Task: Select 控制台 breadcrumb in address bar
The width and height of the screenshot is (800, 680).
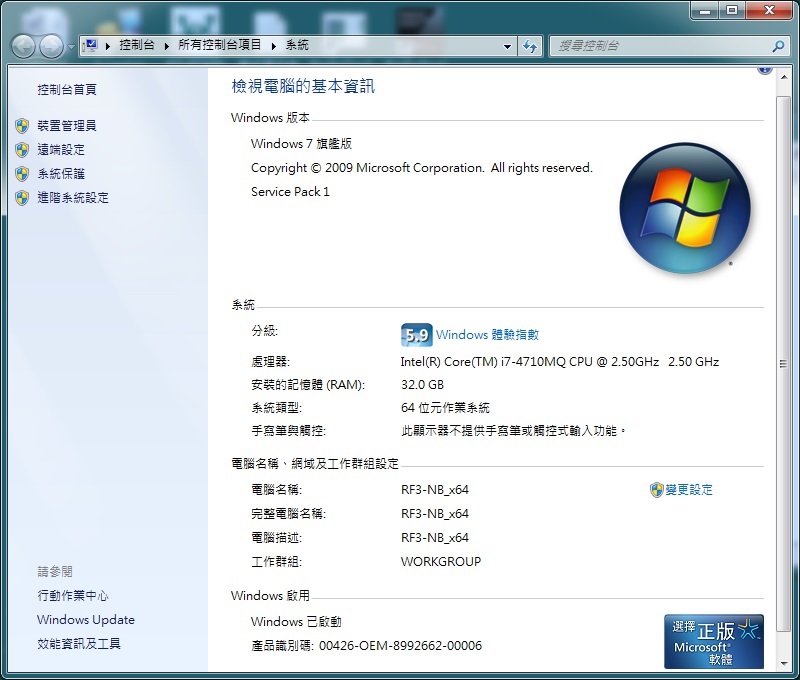Action: (137, 45)
